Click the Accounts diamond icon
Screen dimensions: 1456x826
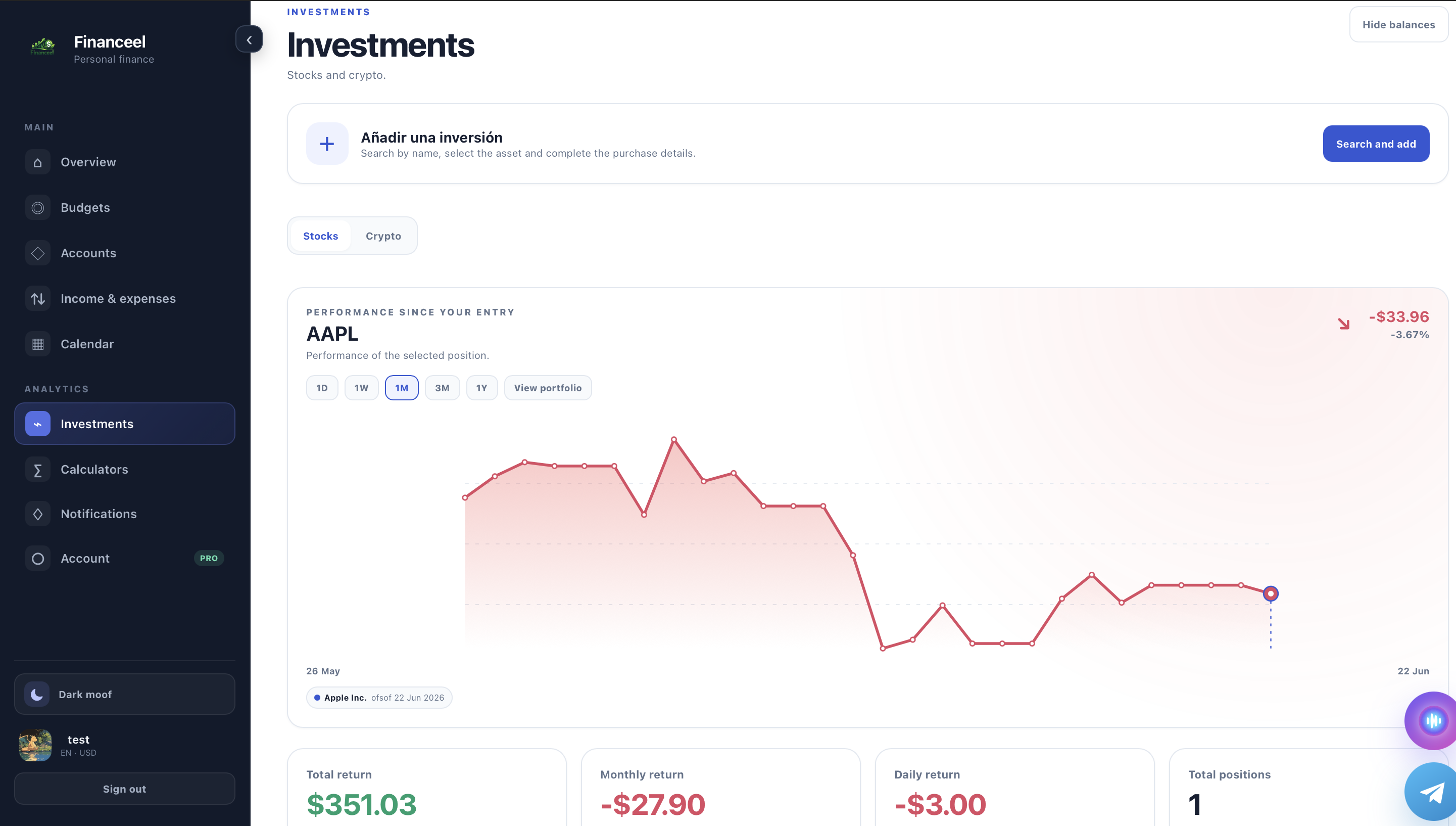click(37, 253)
